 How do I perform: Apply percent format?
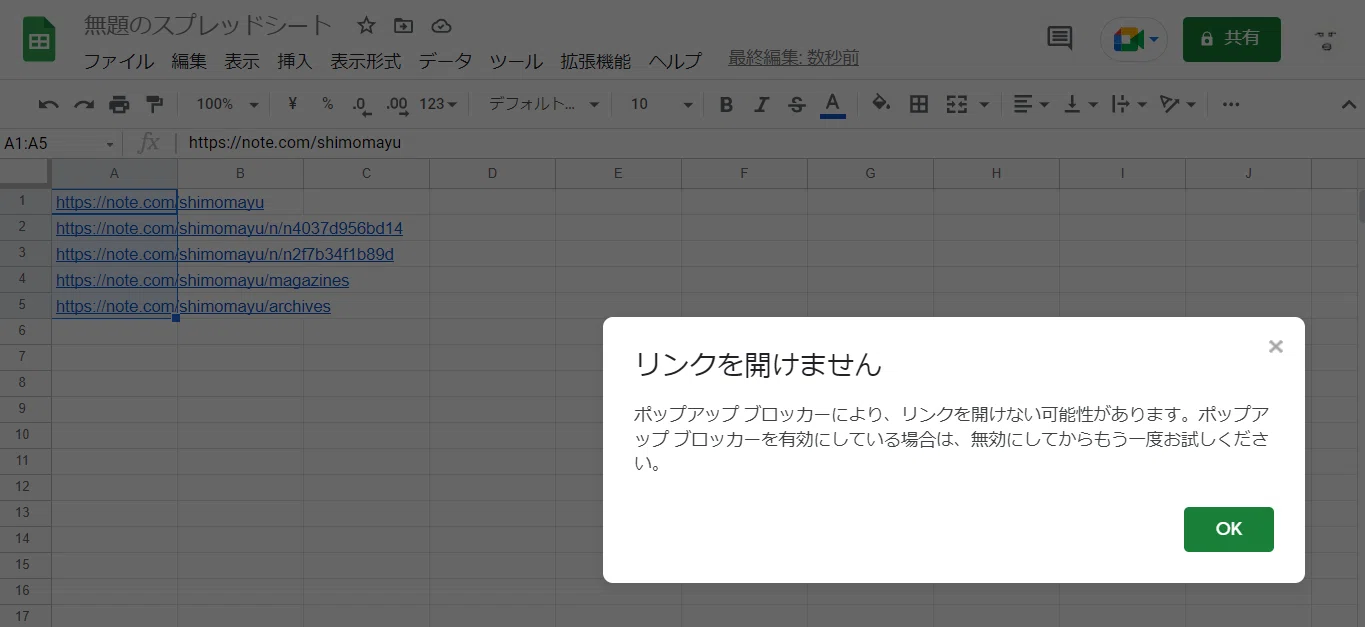pyautogui.click(x=327, y=104)
